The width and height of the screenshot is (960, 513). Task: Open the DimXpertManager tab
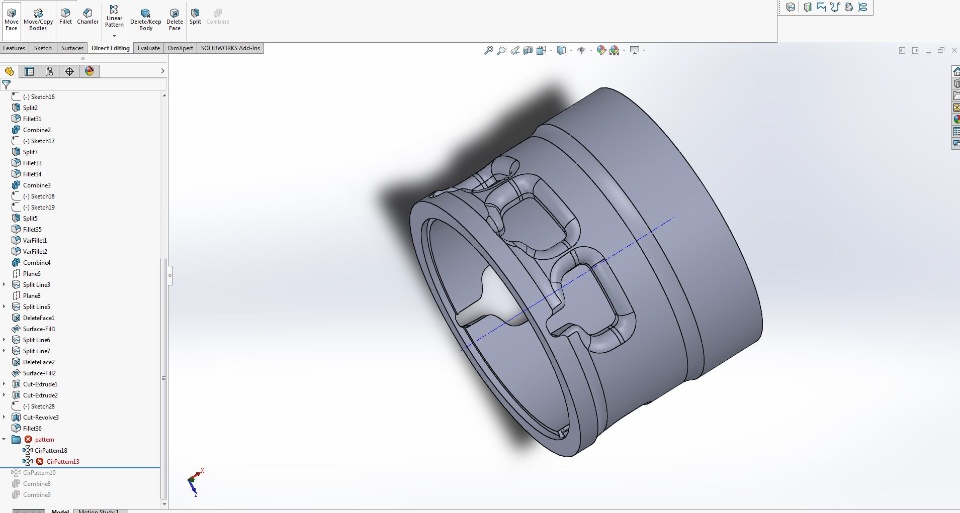tap(69, 72)
